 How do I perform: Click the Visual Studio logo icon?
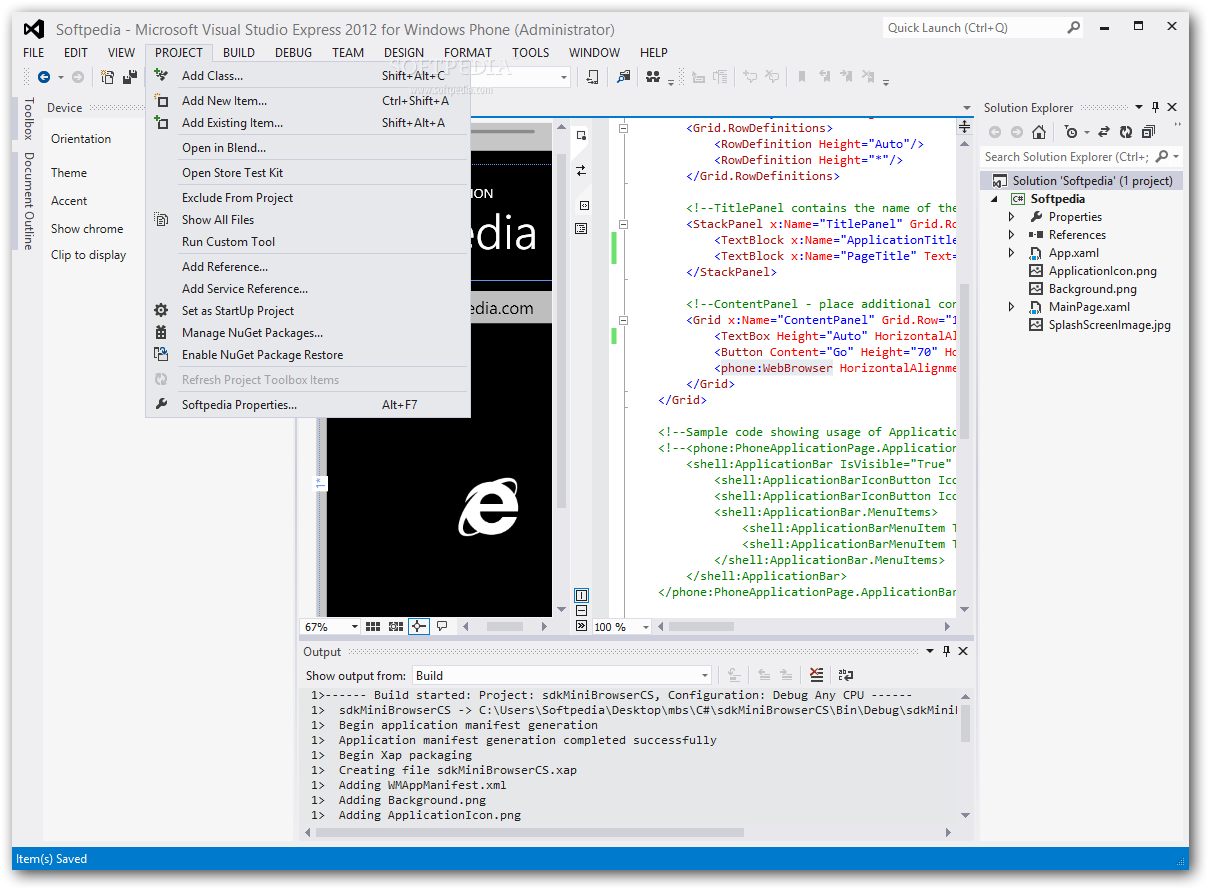coord(33,29)
